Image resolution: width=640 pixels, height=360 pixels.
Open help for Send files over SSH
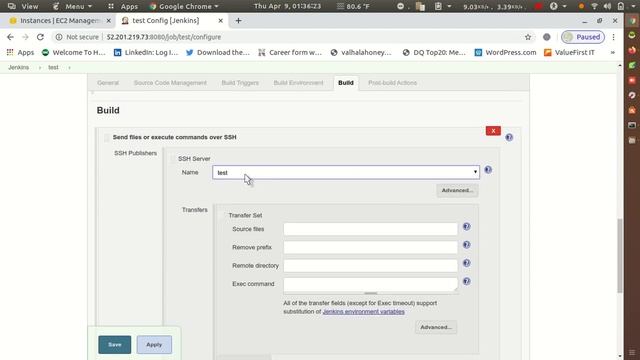point(509,137)
